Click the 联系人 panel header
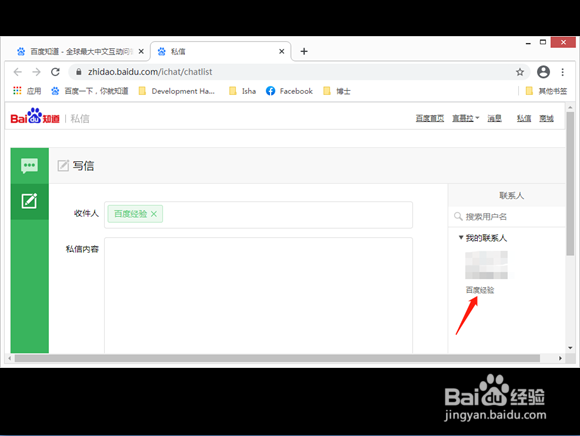Viewport: 580px width, 436px height. (x=512, y=196)
